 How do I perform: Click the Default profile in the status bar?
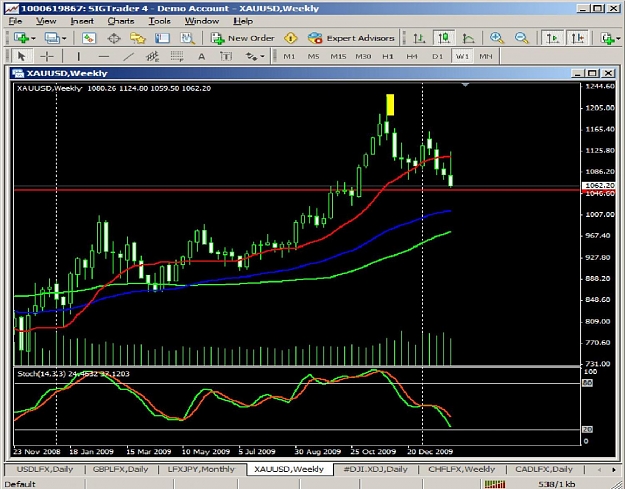pyautogui.click(x=20, y=484)
